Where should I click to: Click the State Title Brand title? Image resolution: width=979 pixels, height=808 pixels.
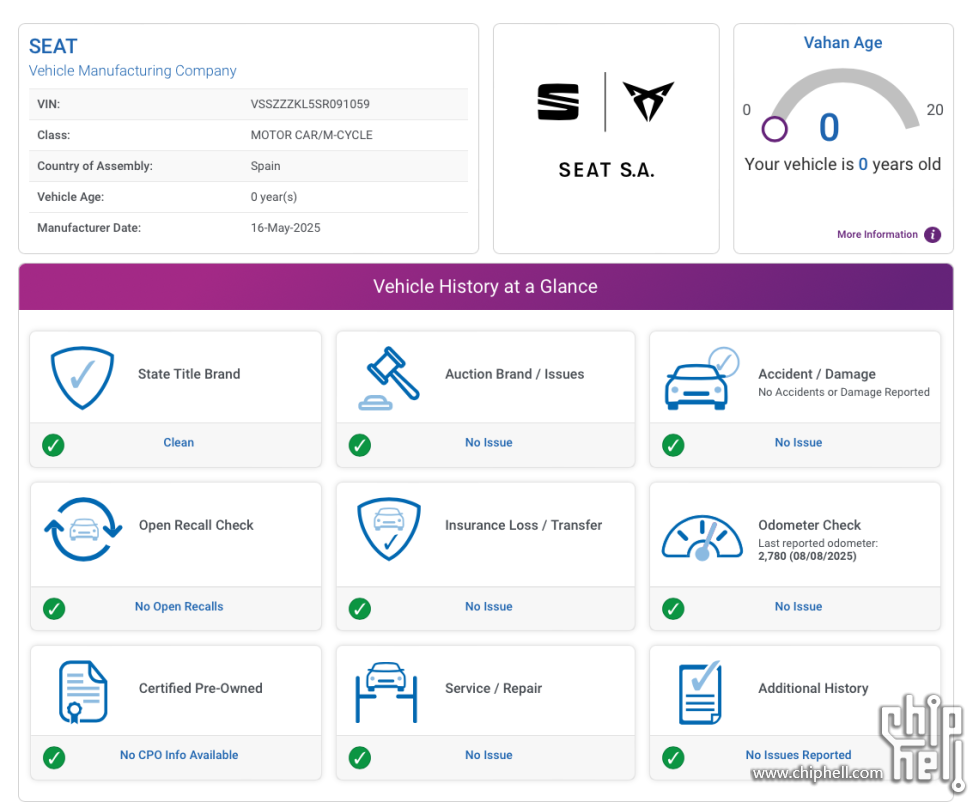point(189,374)
